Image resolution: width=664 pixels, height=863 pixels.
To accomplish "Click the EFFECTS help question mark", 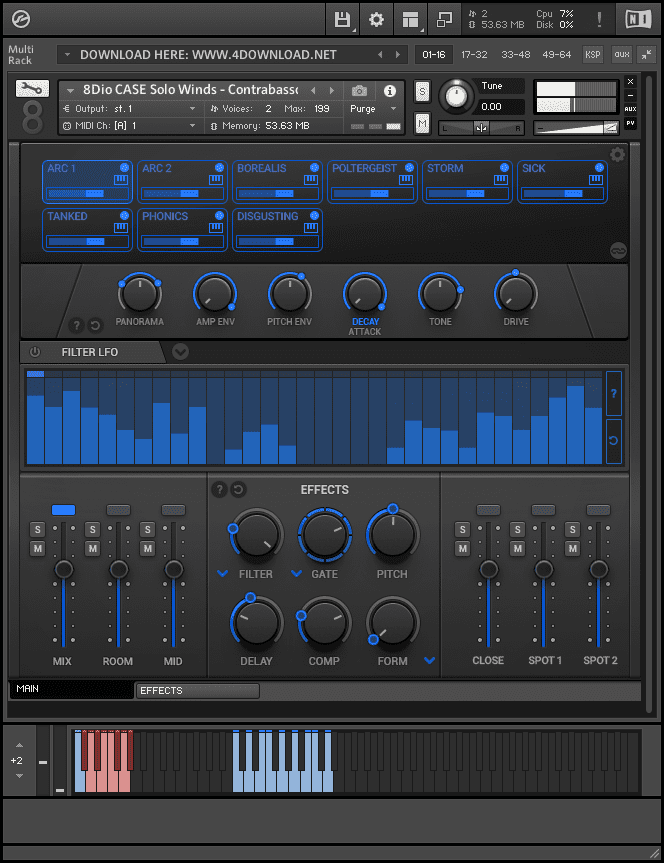I will coord(219,489).
